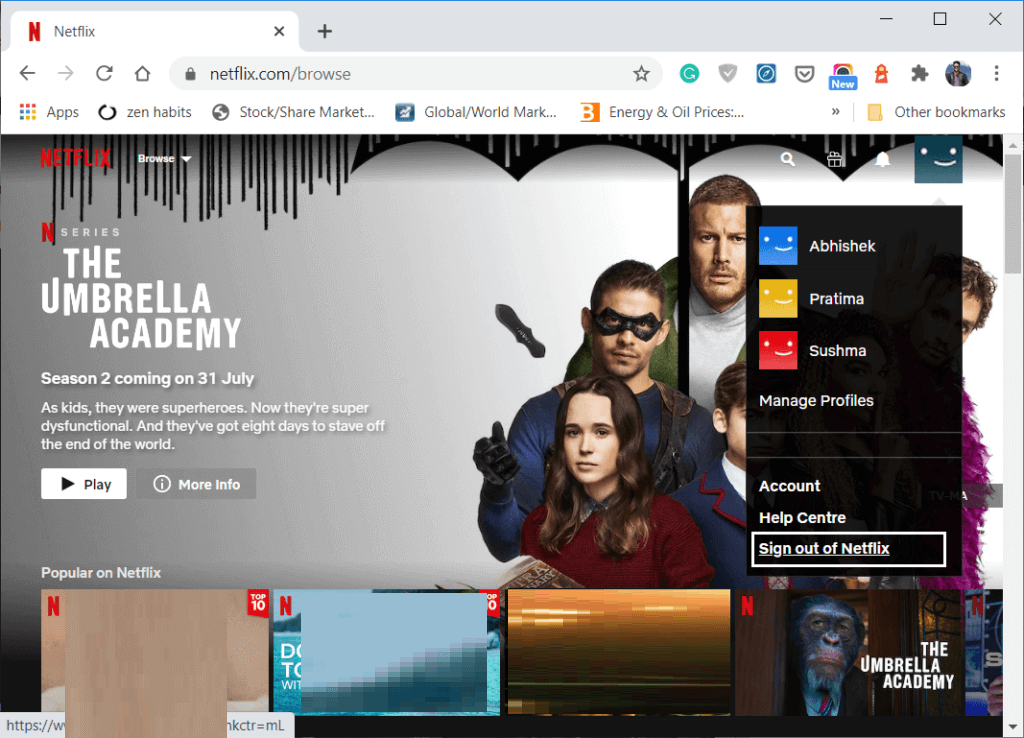This screenshot has width=1024, height=738.
Task: Switch to the Abhishek profile name
Action: [x=842, y=246]
